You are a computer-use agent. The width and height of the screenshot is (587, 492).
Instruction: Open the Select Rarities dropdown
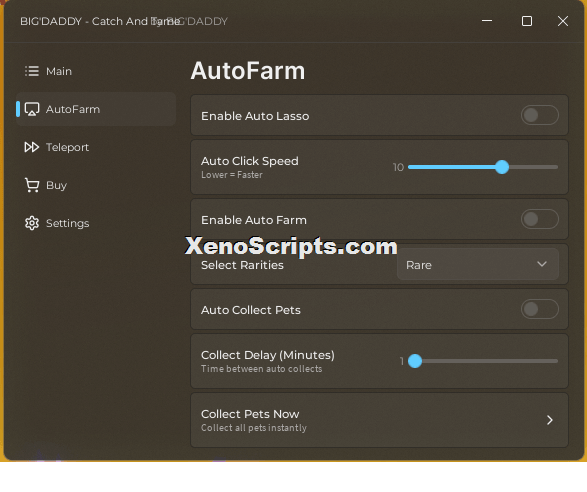click(478, 265)
